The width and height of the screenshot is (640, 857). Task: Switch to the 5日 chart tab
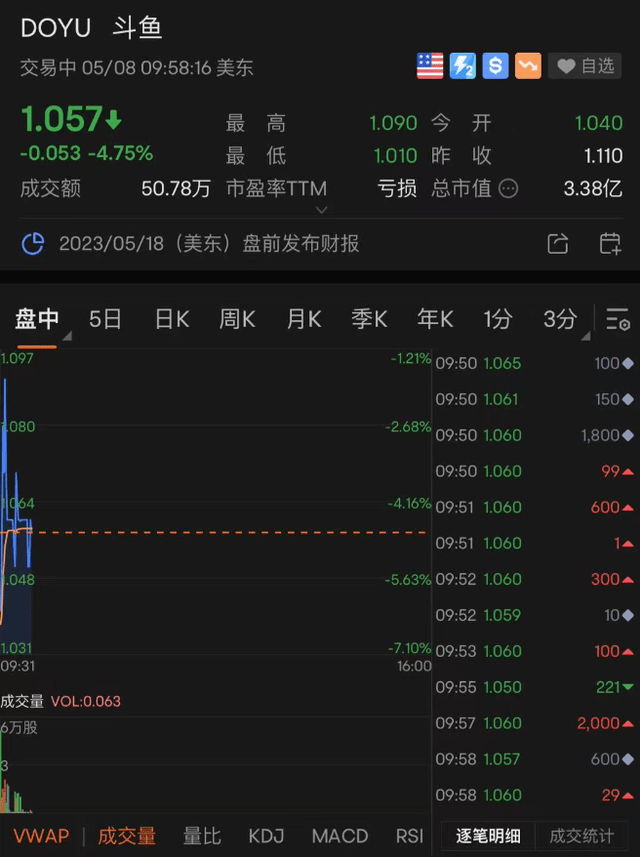(105, 319)
